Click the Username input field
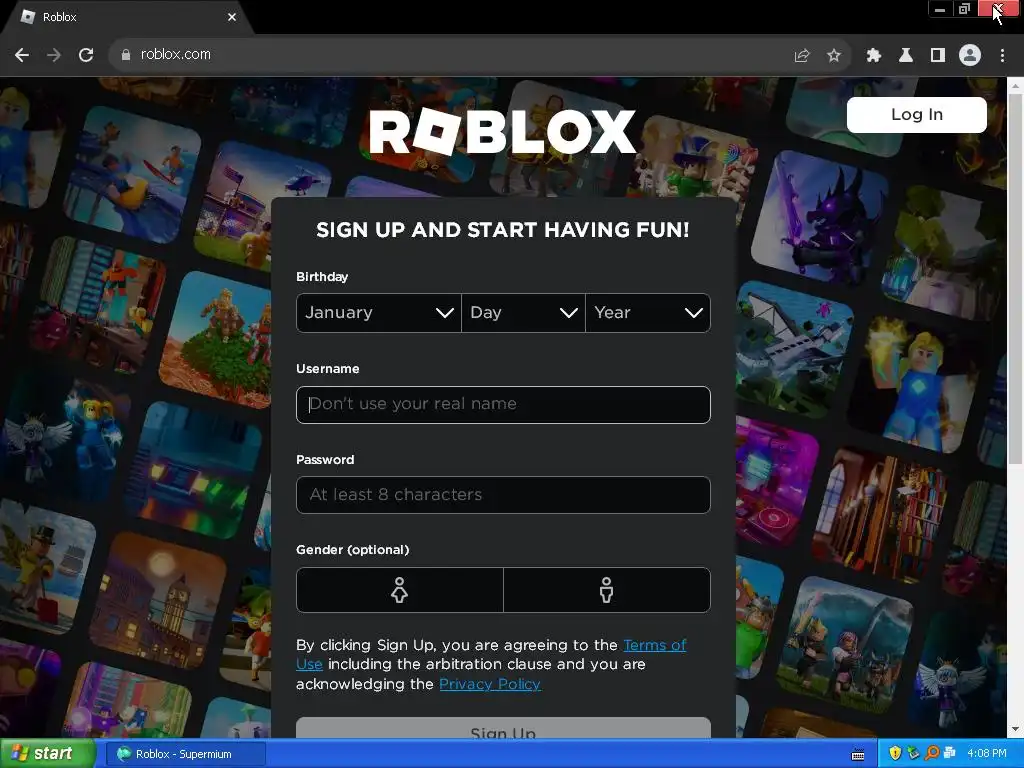1024x768 pixels. pyautogui.click(x=504, y=405)
